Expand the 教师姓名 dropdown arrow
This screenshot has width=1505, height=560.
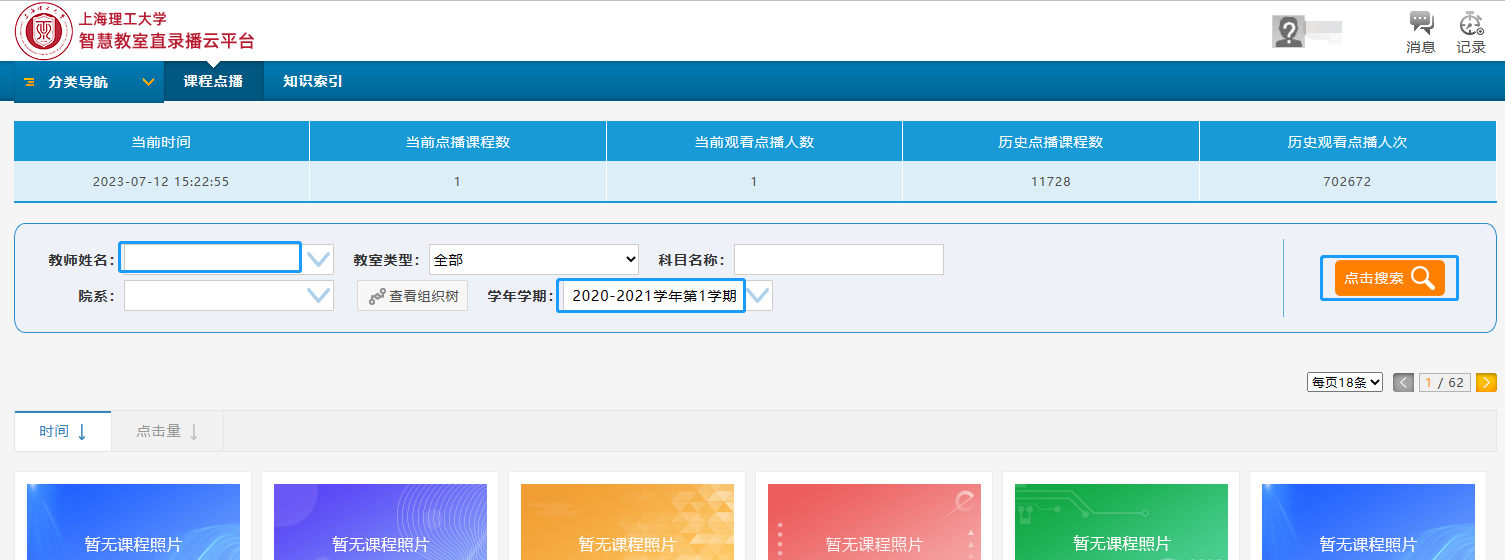[319, 260]
